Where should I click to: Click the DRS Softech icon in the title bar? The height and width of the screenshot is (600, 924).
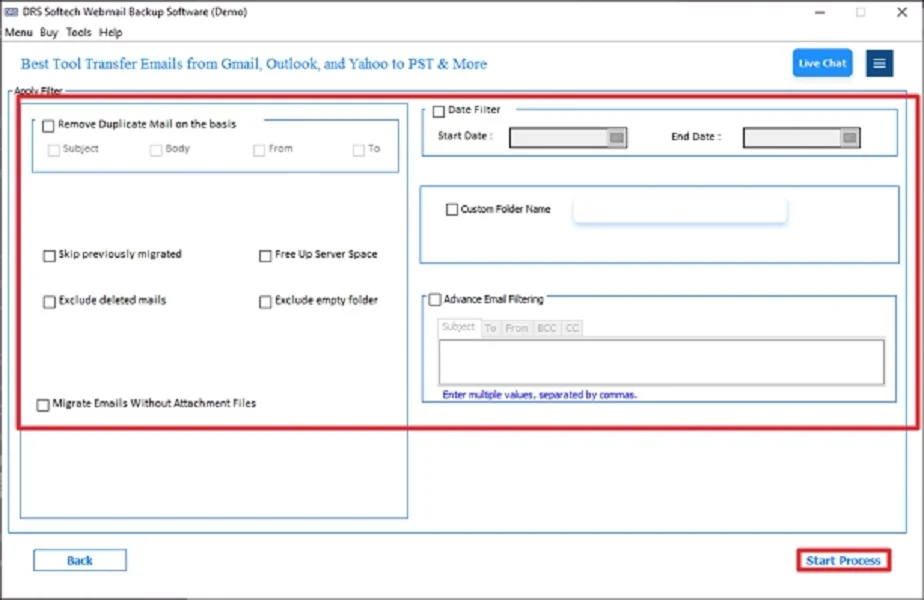click(13, 13)
